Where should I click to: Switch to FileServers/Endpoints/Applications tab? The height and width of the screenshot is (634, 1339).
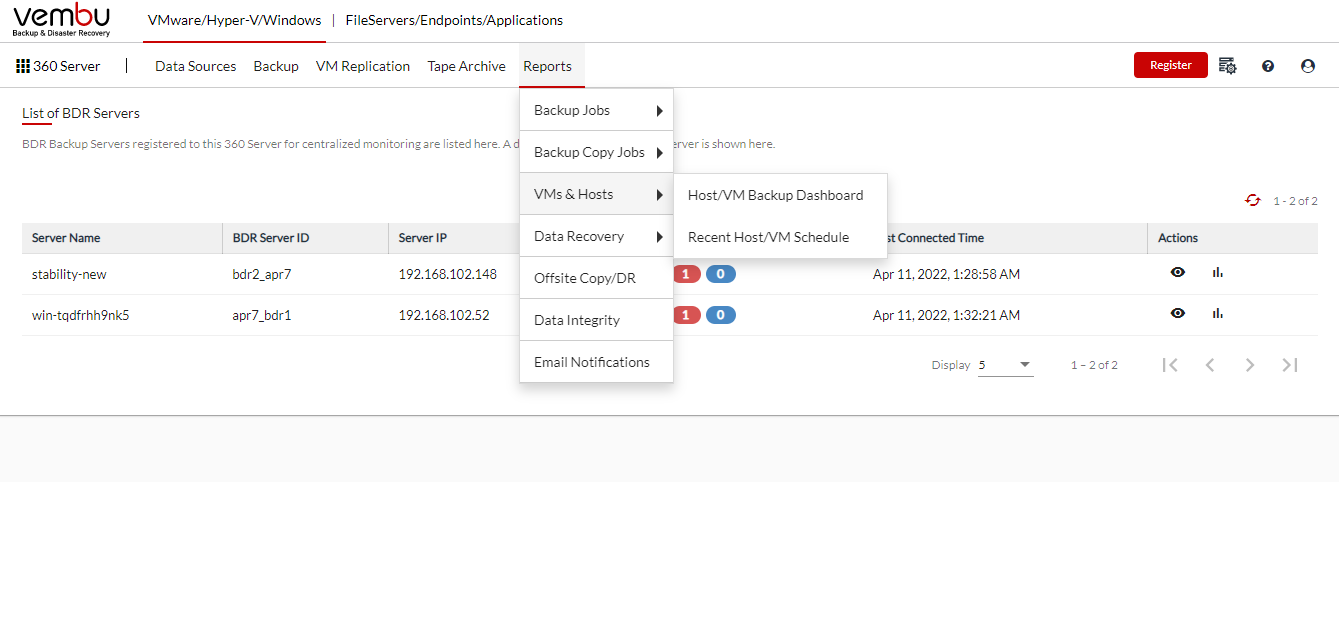click(x=454, y=20)
